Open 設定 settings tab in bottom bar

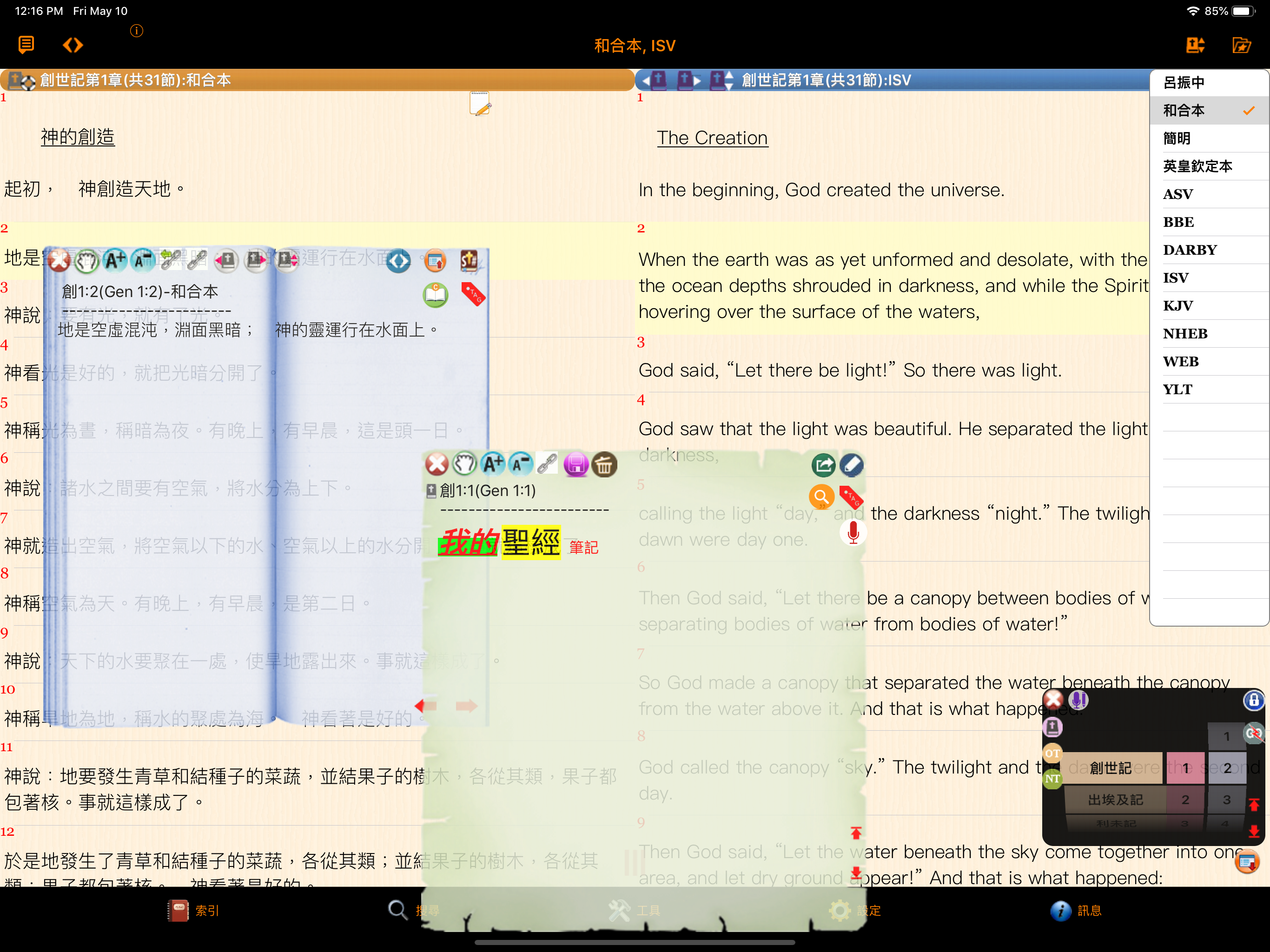(x=855, y=910)
